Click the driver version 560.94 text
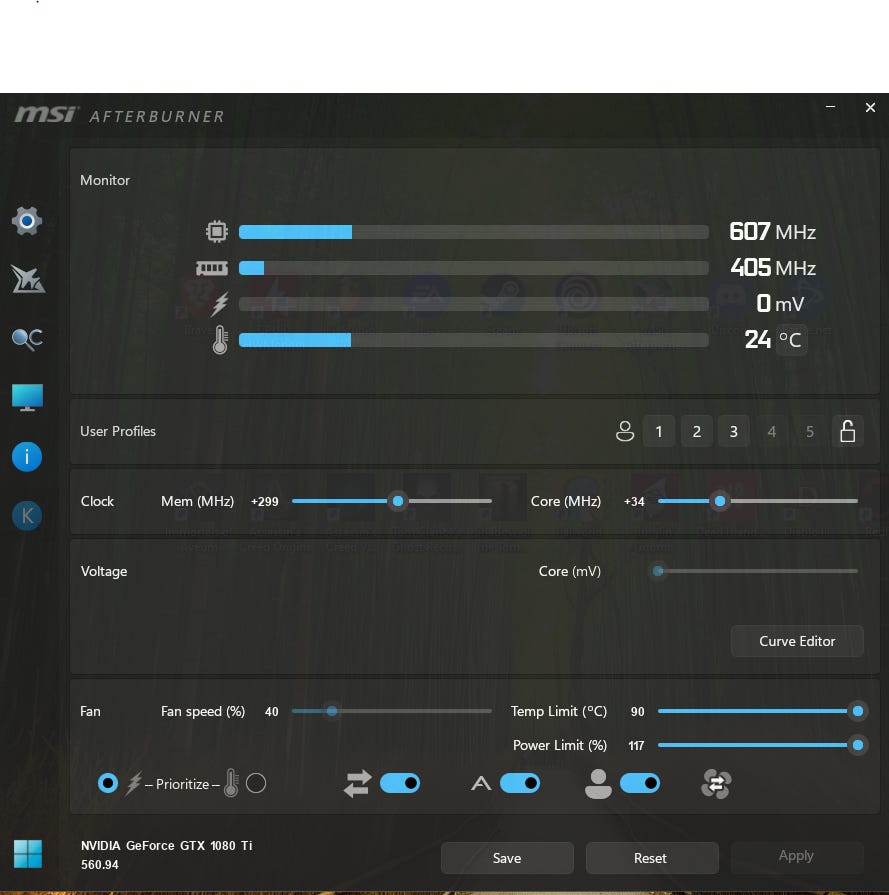Viewport: 889px width, 895px height. (99, 865)
